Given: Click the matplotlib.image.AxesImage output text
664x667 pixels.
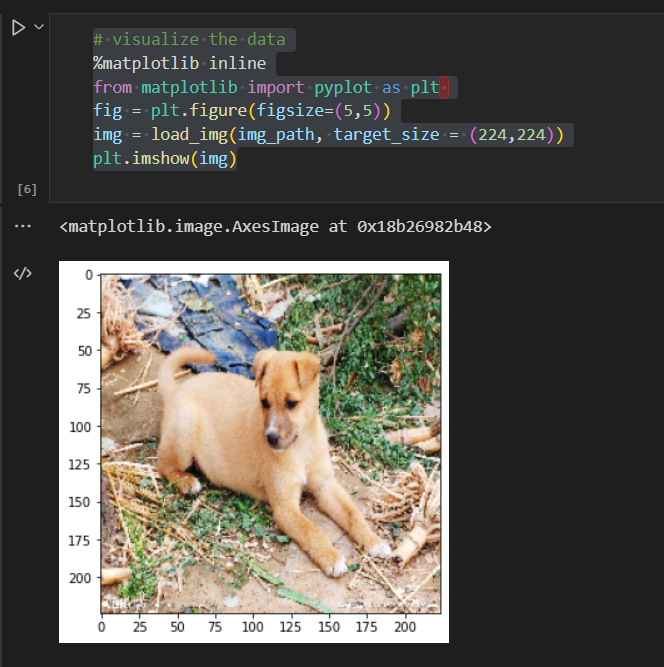Looking at the screenshot, I should [x=275, y=227].
